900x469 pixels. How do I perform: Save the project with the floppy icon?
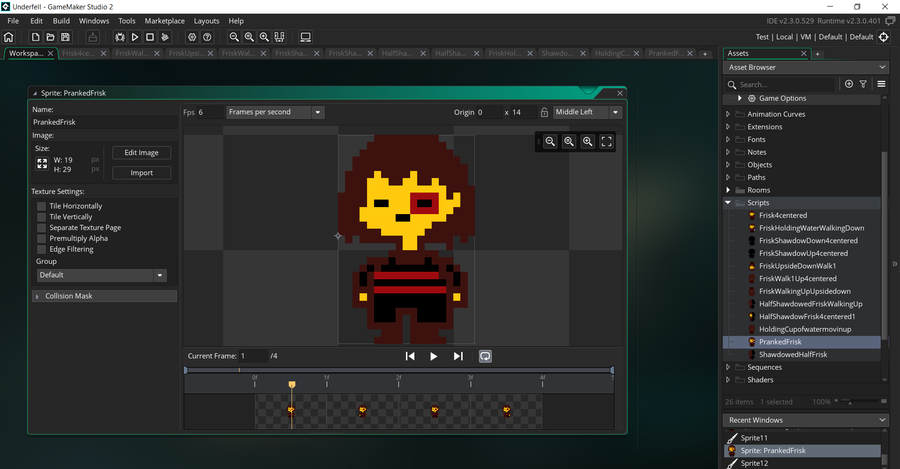65,37
